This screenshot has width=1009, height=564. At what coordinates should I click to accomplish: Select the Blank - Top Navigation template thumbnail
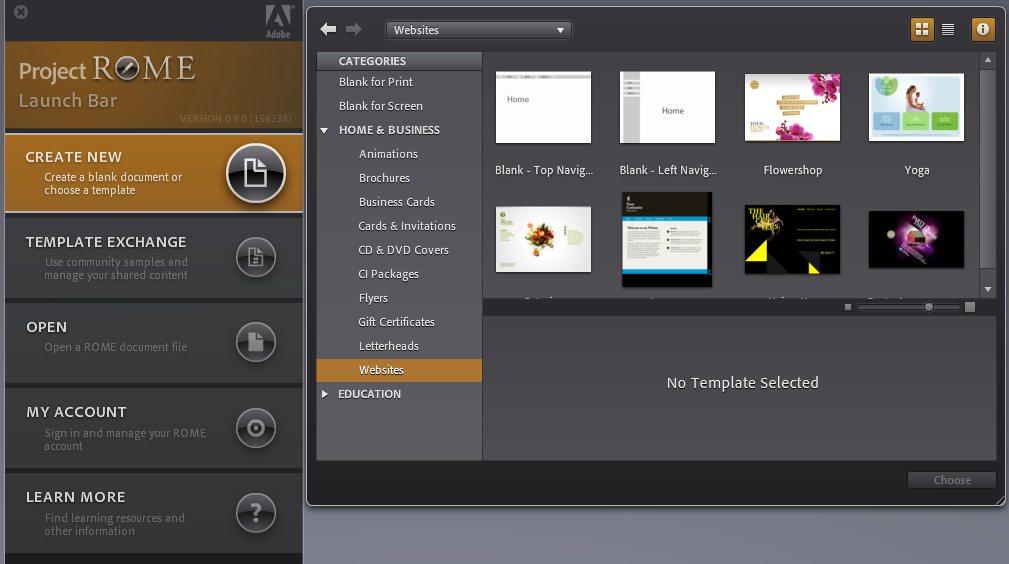[543, 107]
